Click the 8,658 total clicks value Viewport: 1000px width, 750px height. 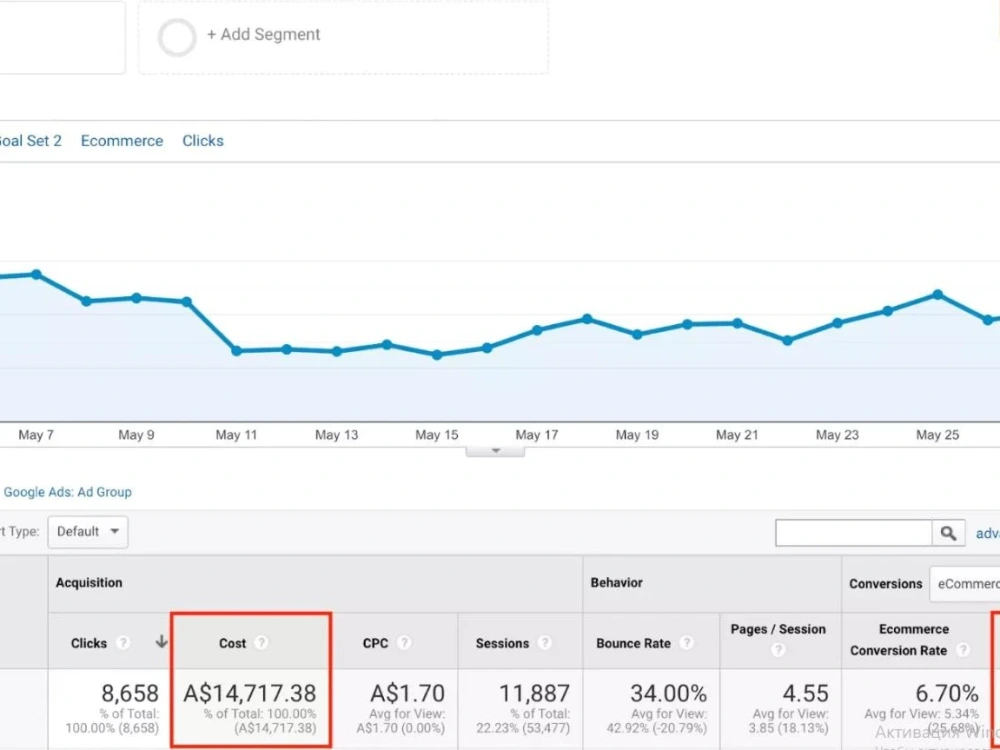130,693
